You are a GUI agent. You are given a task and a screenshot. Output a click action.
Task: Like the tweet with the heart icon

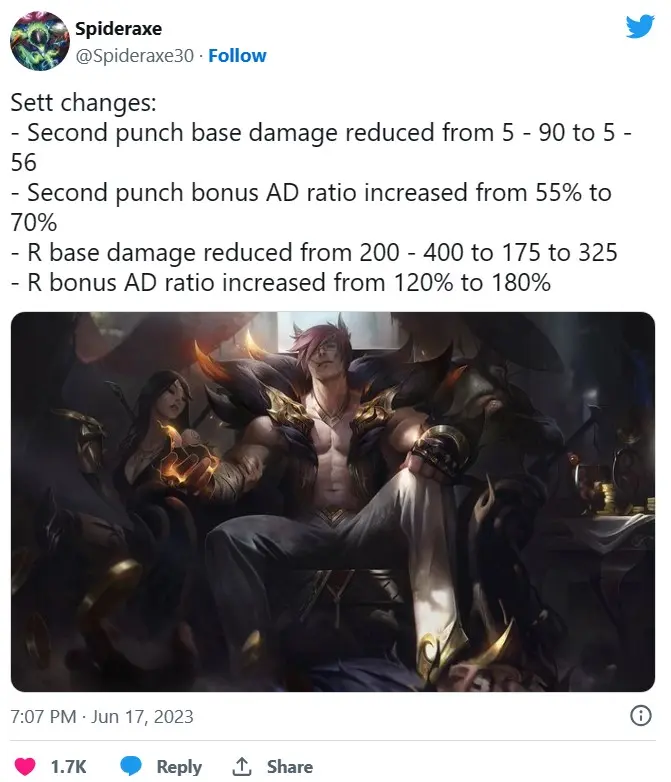[24, 766]
